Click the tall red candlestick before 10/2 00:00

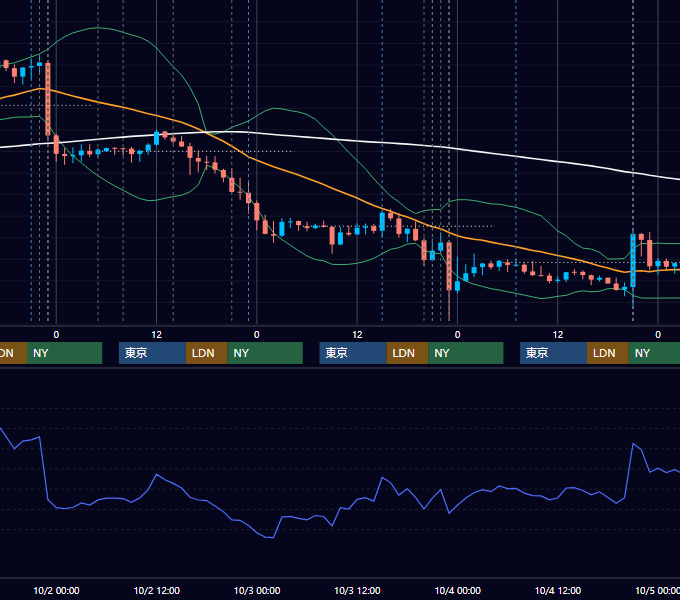(x=48, y=100)
